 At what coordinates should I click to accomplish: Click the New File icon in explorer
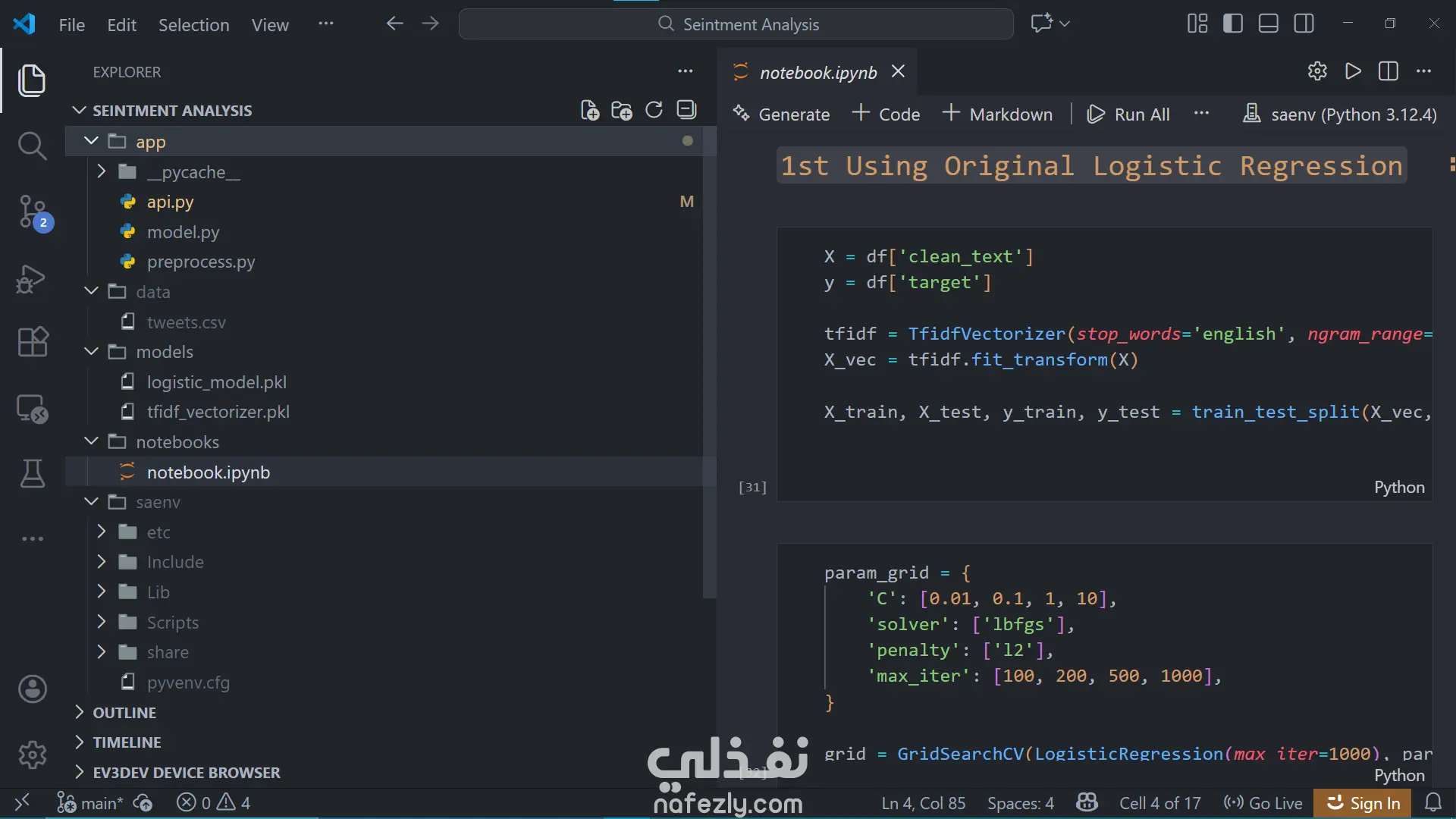pos(589,111)
